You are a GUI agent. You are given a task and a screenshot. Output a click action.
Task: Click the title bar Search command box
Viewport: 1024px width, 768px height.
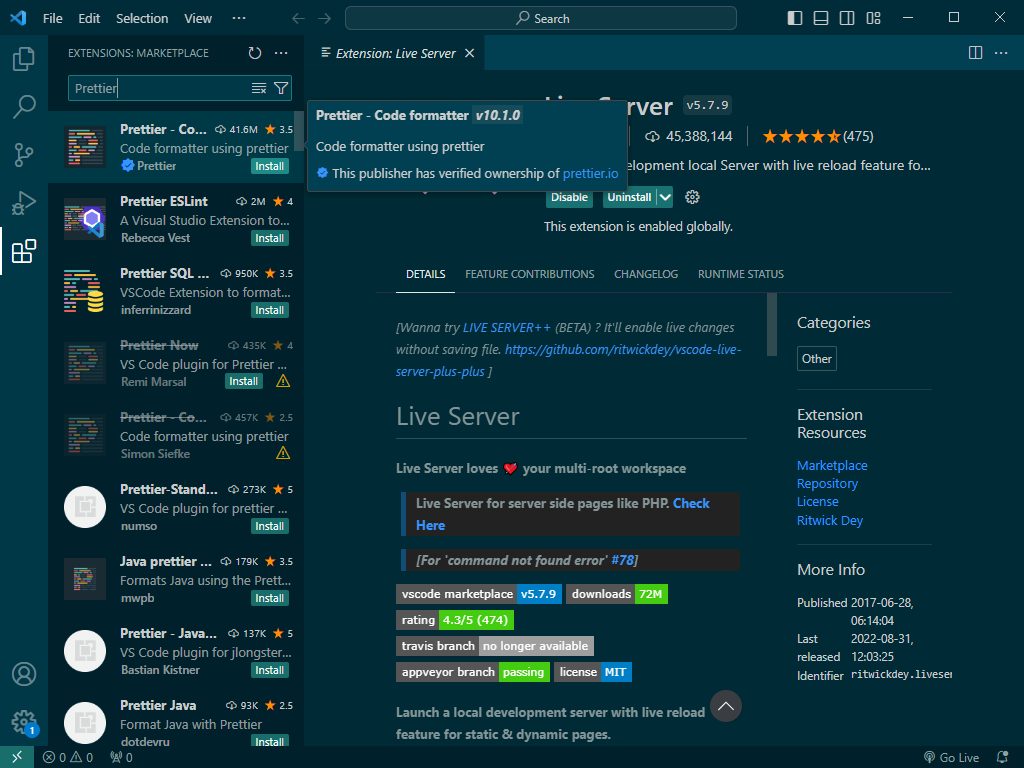point(541,18)
